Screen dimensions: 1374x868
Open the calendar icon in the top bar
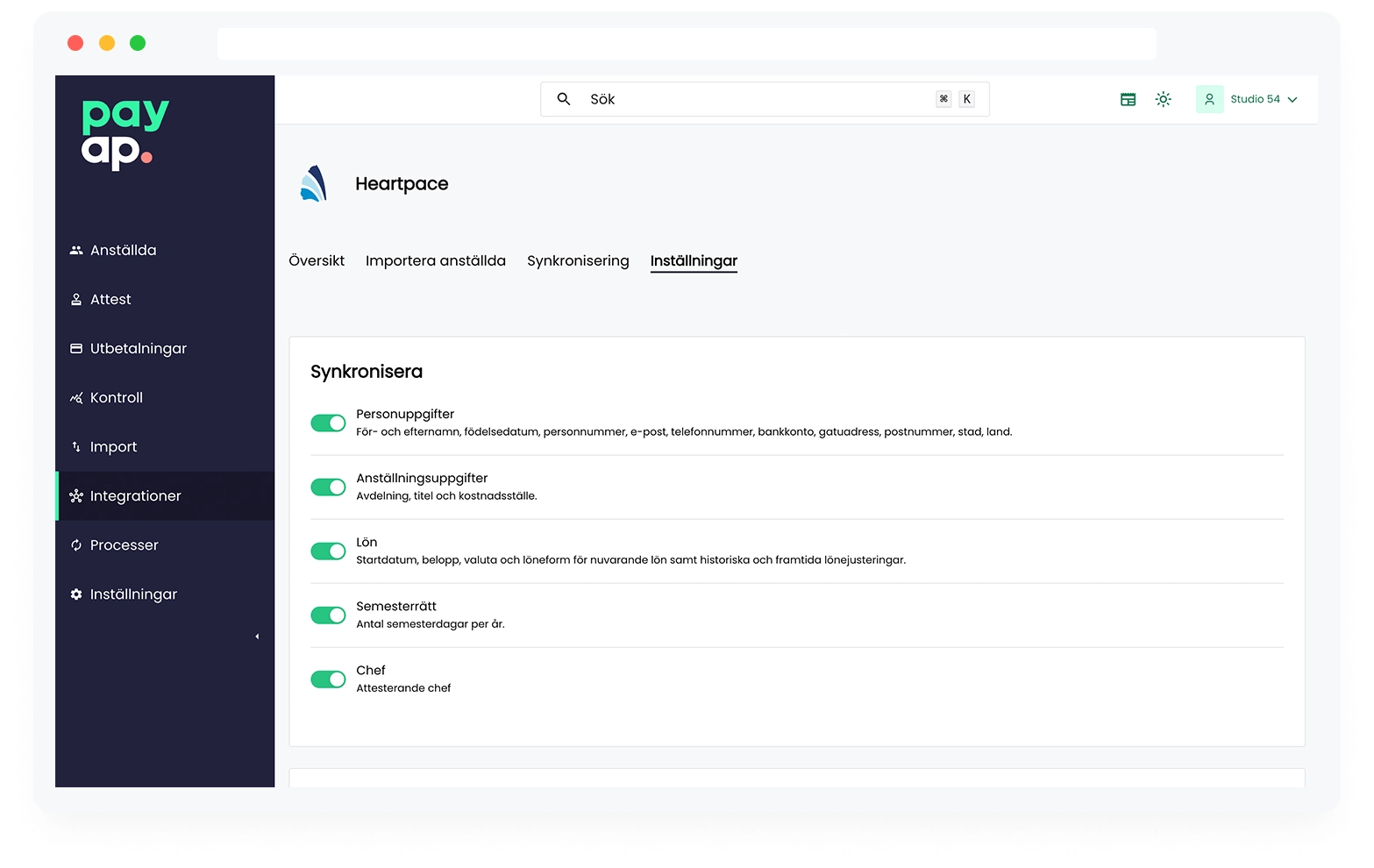1128,99
